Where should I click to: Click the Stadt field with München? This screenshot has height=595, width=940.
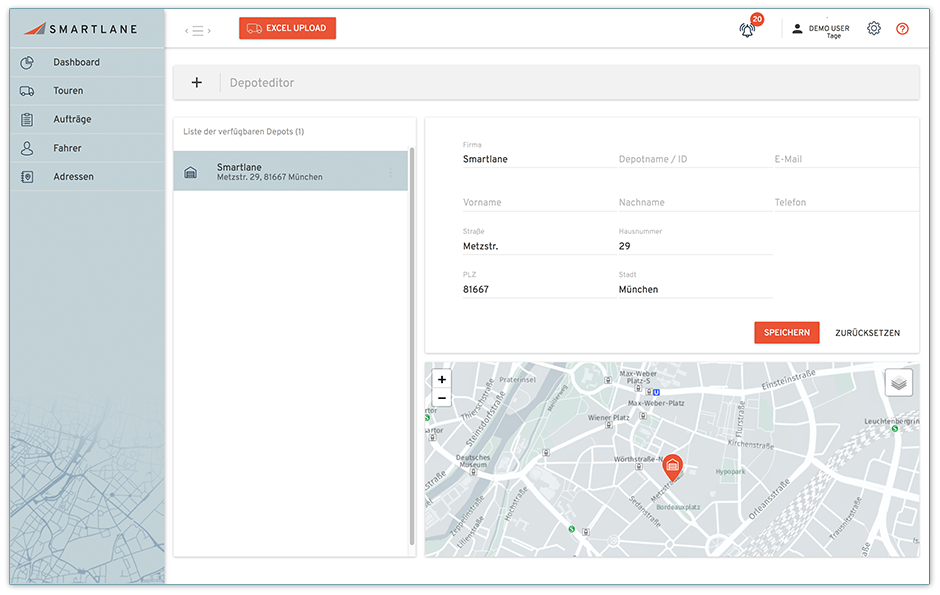(695, 289)
